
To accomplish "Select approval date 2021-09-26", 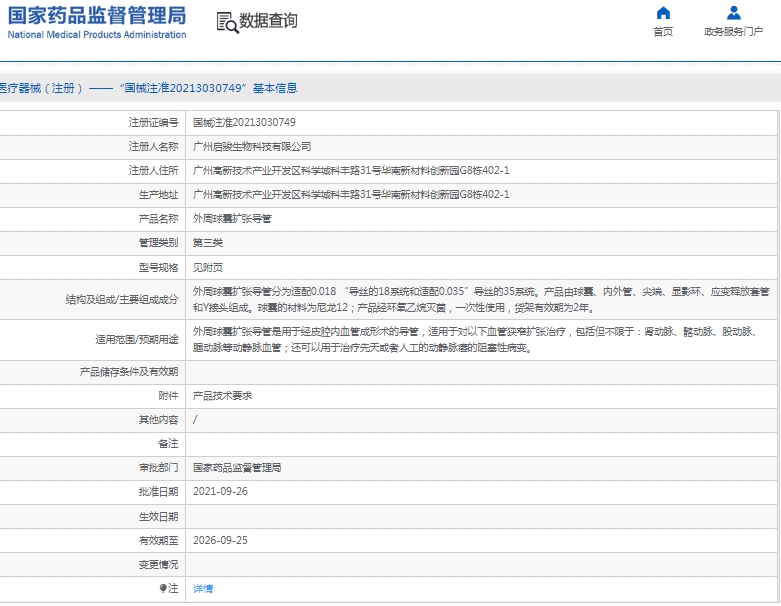I will pyautogui.click(x=220, y=491).
